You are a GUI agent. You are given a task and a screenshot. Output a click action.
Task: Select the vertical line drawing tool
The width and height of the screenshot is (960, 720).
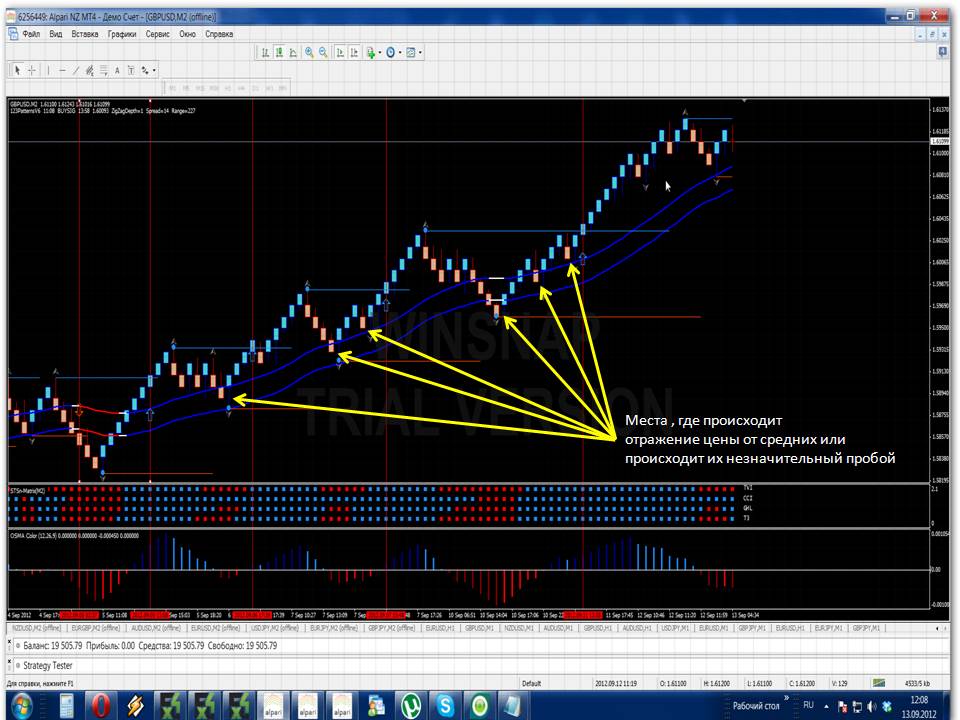48,70
